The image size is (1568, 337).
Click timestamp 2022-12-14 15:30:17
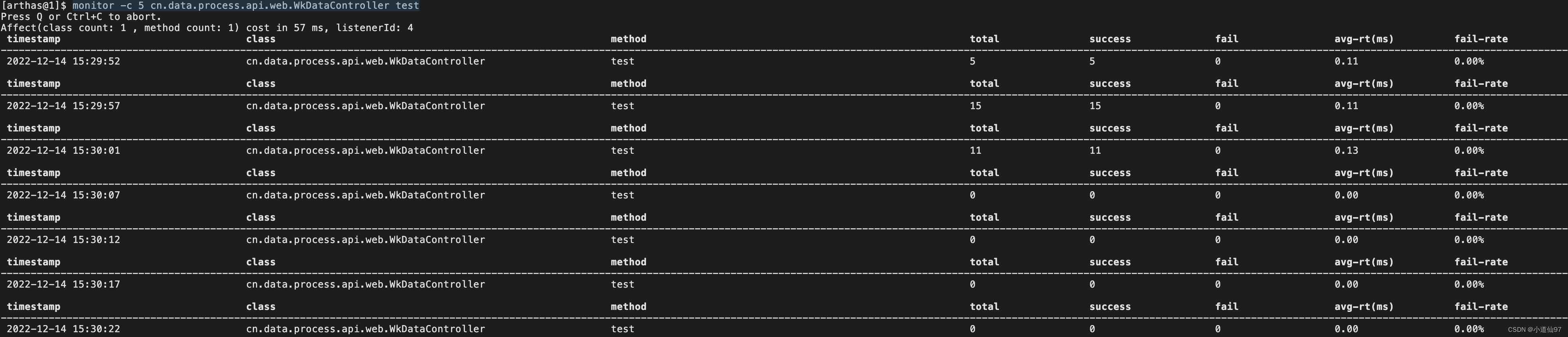coord(63,284)
